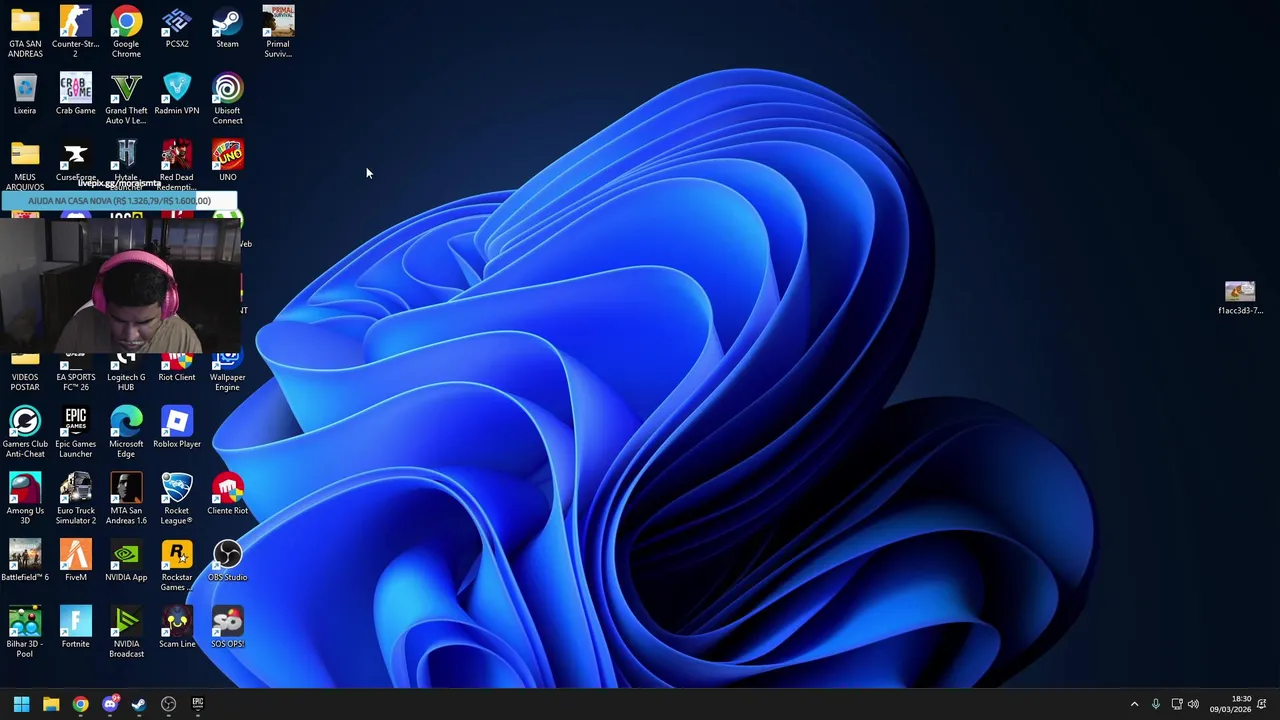Image resolution: width=1280 pixels, height=720 pixels.
Task: Select the Euro Truck Simulator 2 icon
Action: coord(76,499)
